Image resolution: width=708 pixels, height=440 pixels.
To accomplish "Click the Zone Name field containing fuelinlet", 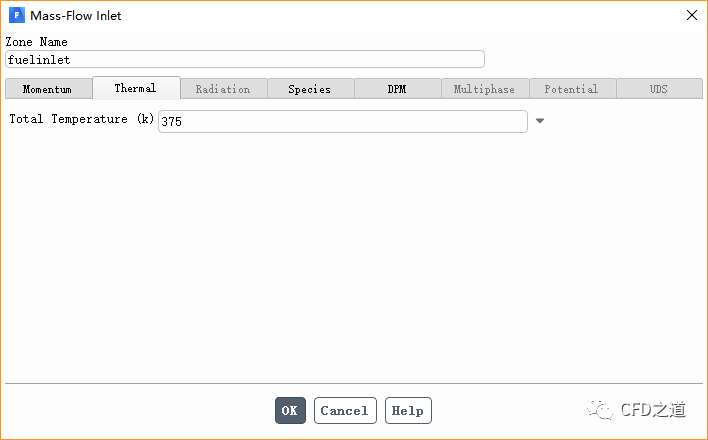I will coord(245,60).
